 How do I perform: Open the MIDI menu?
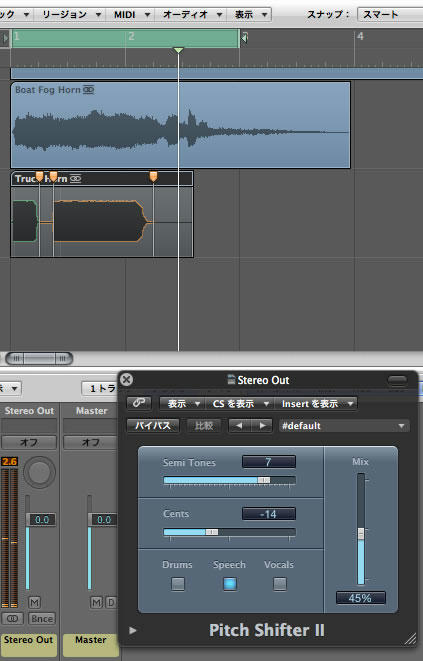130,15
